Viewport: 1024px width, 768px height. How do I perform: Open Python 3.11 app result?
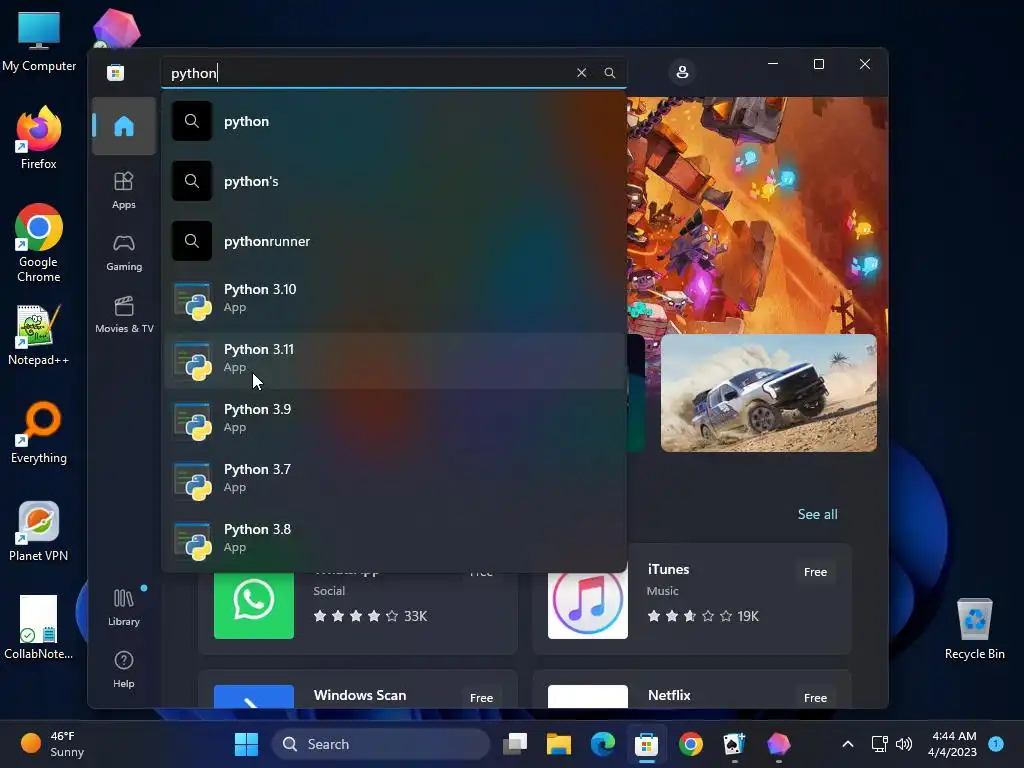coord(394,361)
